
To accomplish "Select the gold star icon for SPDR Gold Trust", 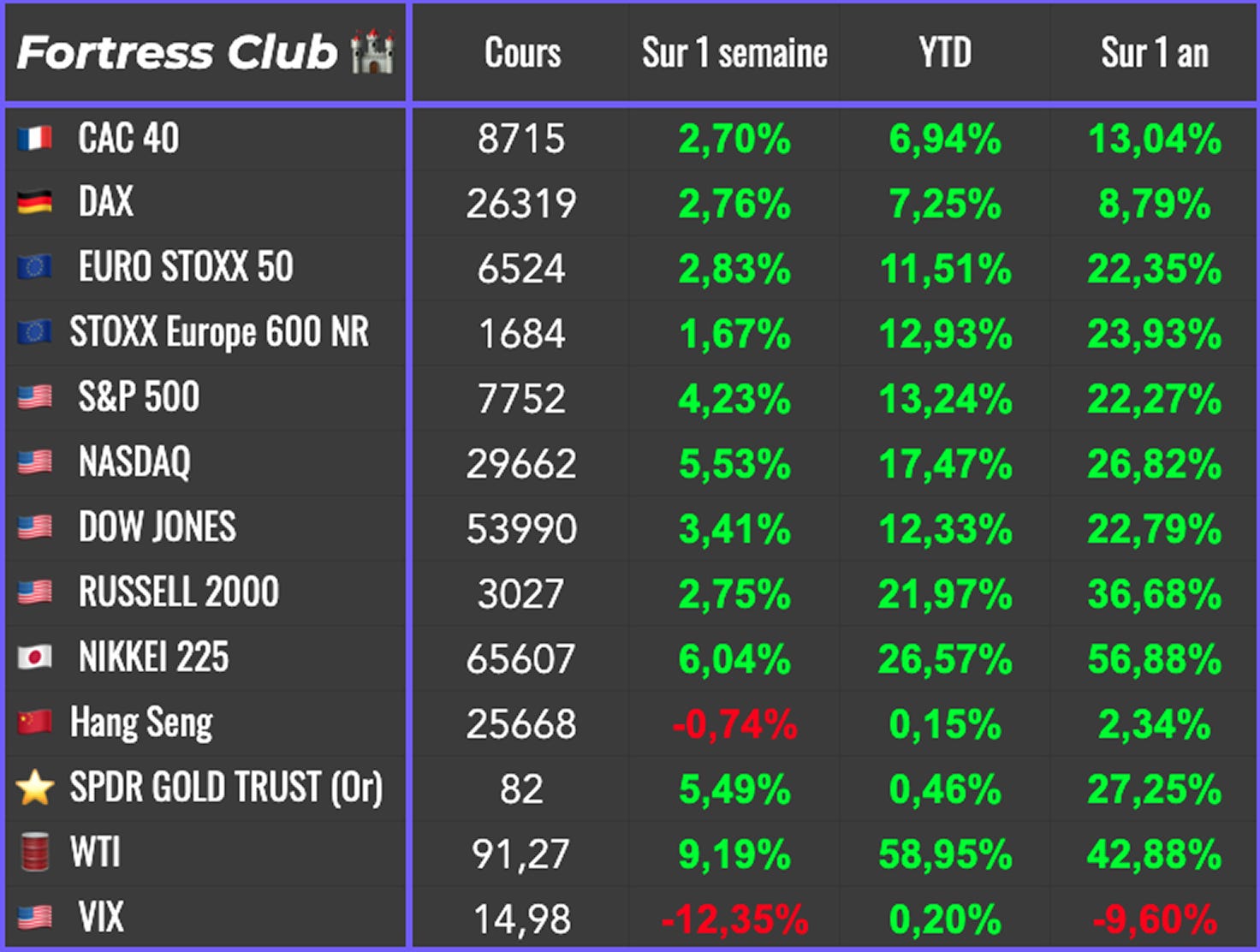I will 35,788.
